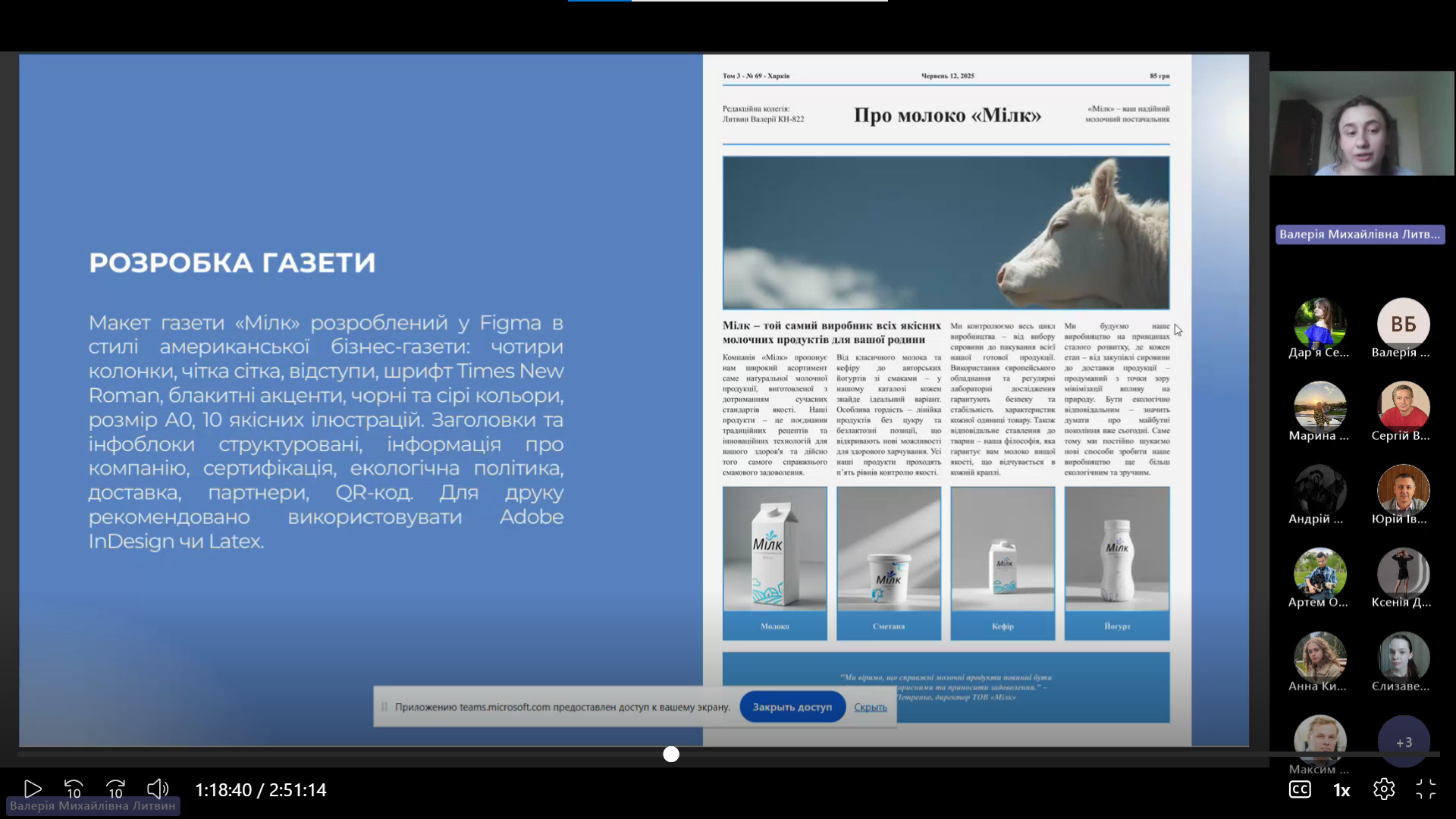Click the 'РОЗРОБКА ГАЗЕТИ' slide heading
1456x819 pixels.
coord(232,262)
